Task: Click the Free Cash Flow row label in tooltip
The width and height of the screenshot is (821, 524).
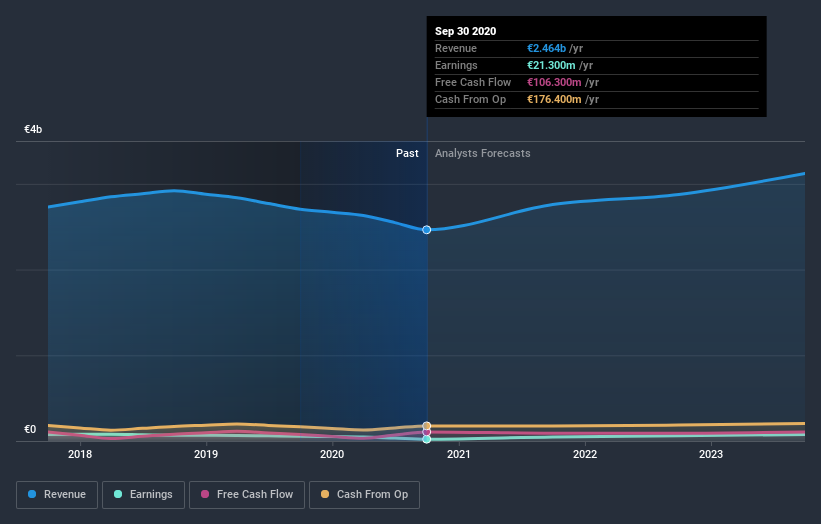Action: (473, 82)
